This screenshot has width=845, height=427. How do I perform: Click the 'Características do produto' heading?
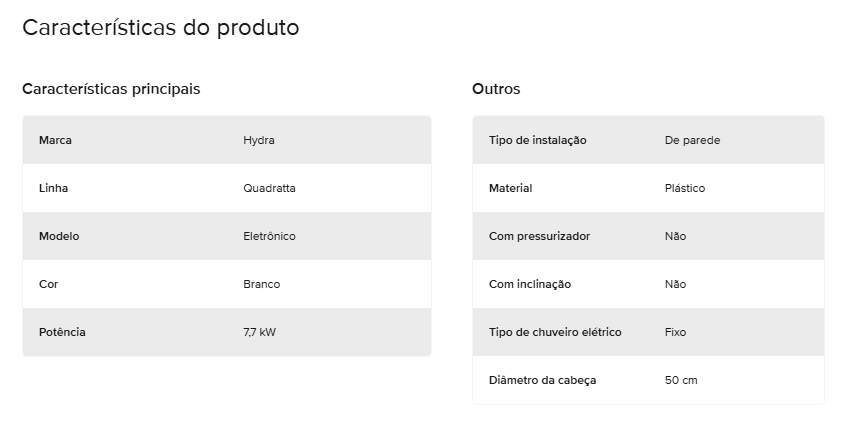(161, 27)
